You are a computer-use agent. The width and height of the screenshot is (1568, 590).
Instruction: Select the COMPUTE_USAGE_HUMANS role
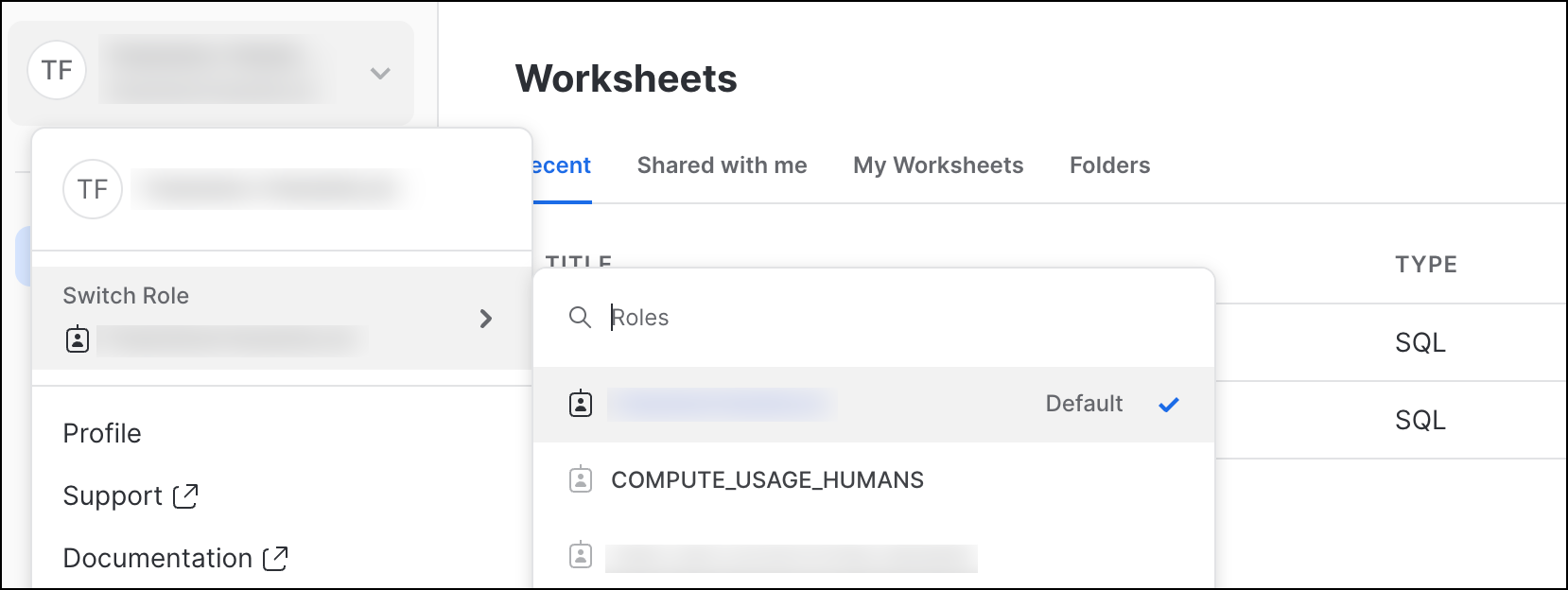767,480
